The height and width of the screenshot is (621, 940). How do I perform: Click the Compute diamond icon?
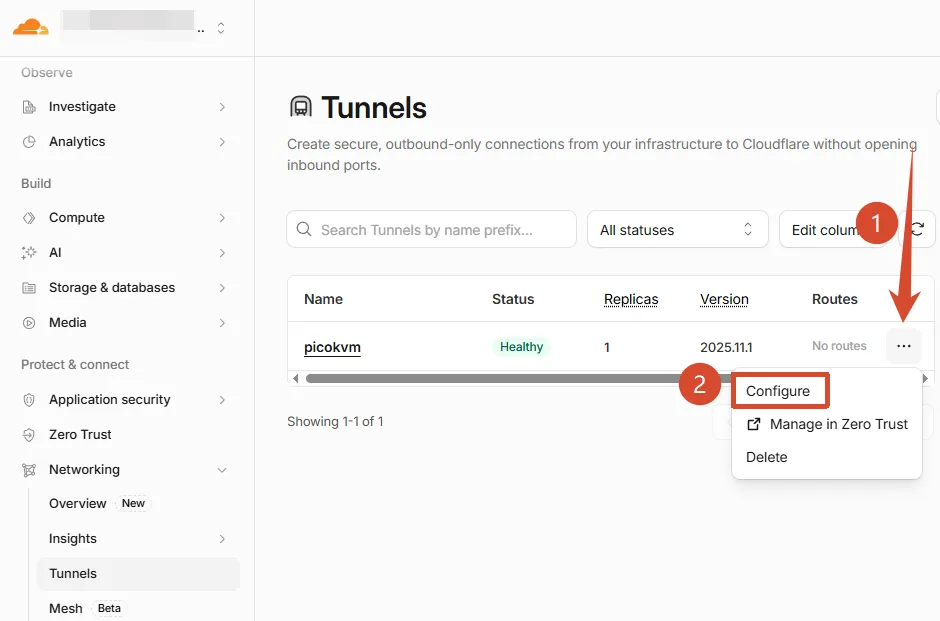29,218
